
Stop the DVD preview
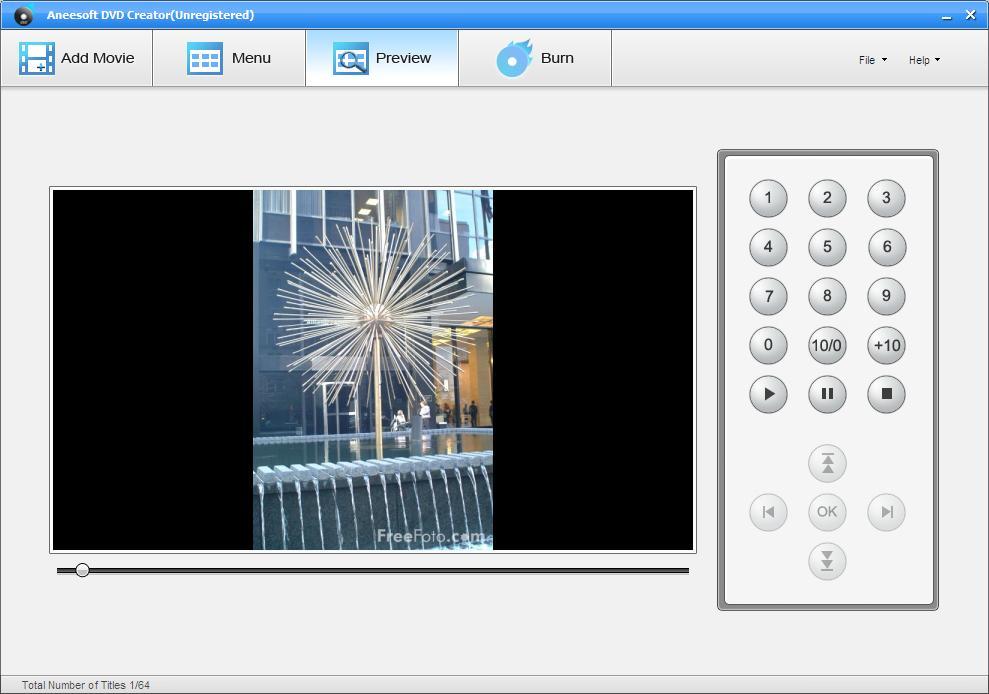point(886,394)
